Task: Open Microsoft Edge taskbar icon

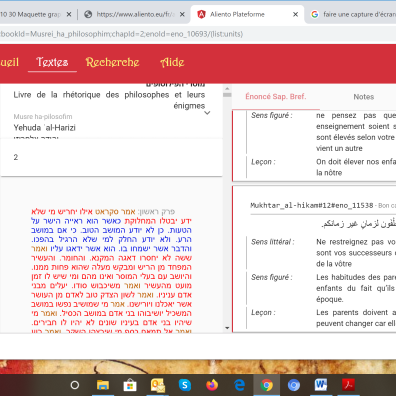Action: pos(239,385)
